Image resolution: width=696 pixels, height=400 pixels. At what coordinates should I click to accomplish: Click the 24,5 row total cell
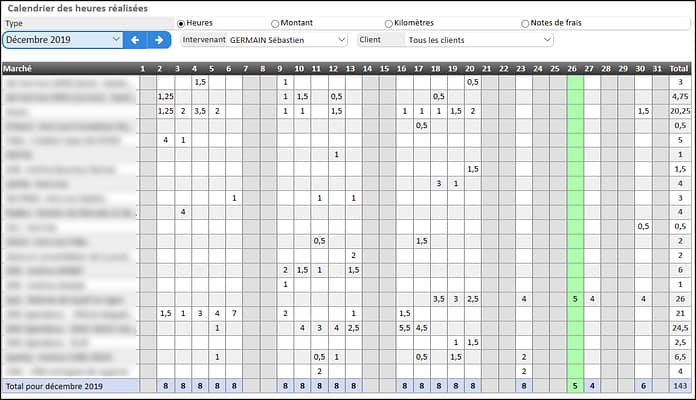pos(679,327)
